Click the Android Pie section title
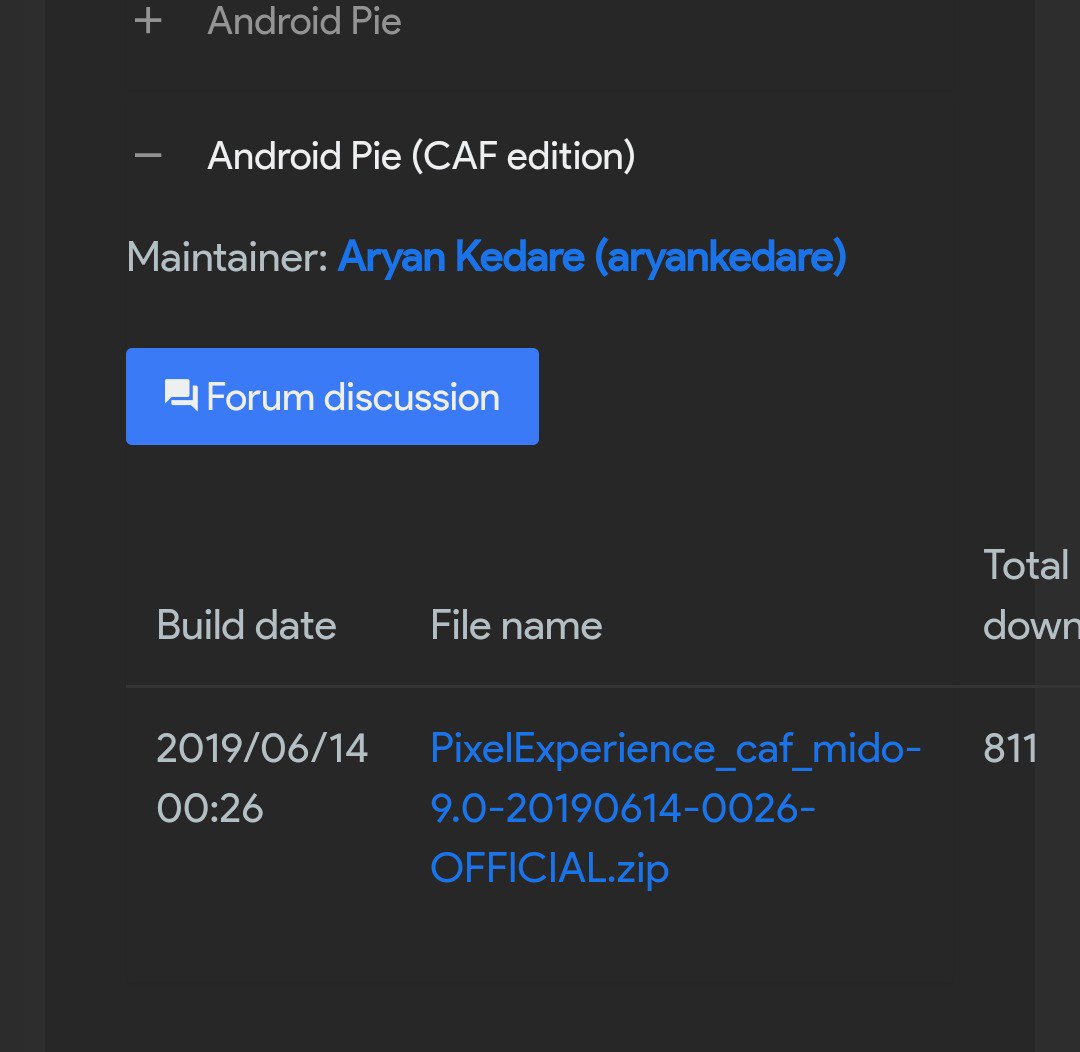 (304, 21)
